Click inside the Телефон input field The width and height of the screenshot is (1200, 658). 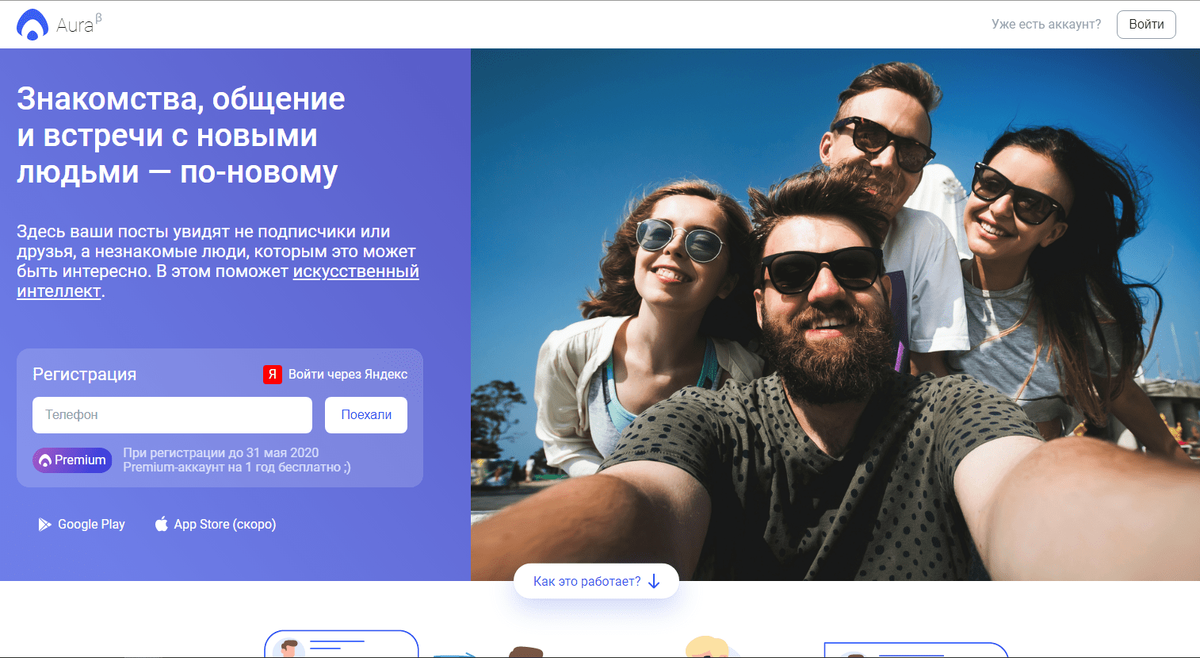[x=170, y=414]
